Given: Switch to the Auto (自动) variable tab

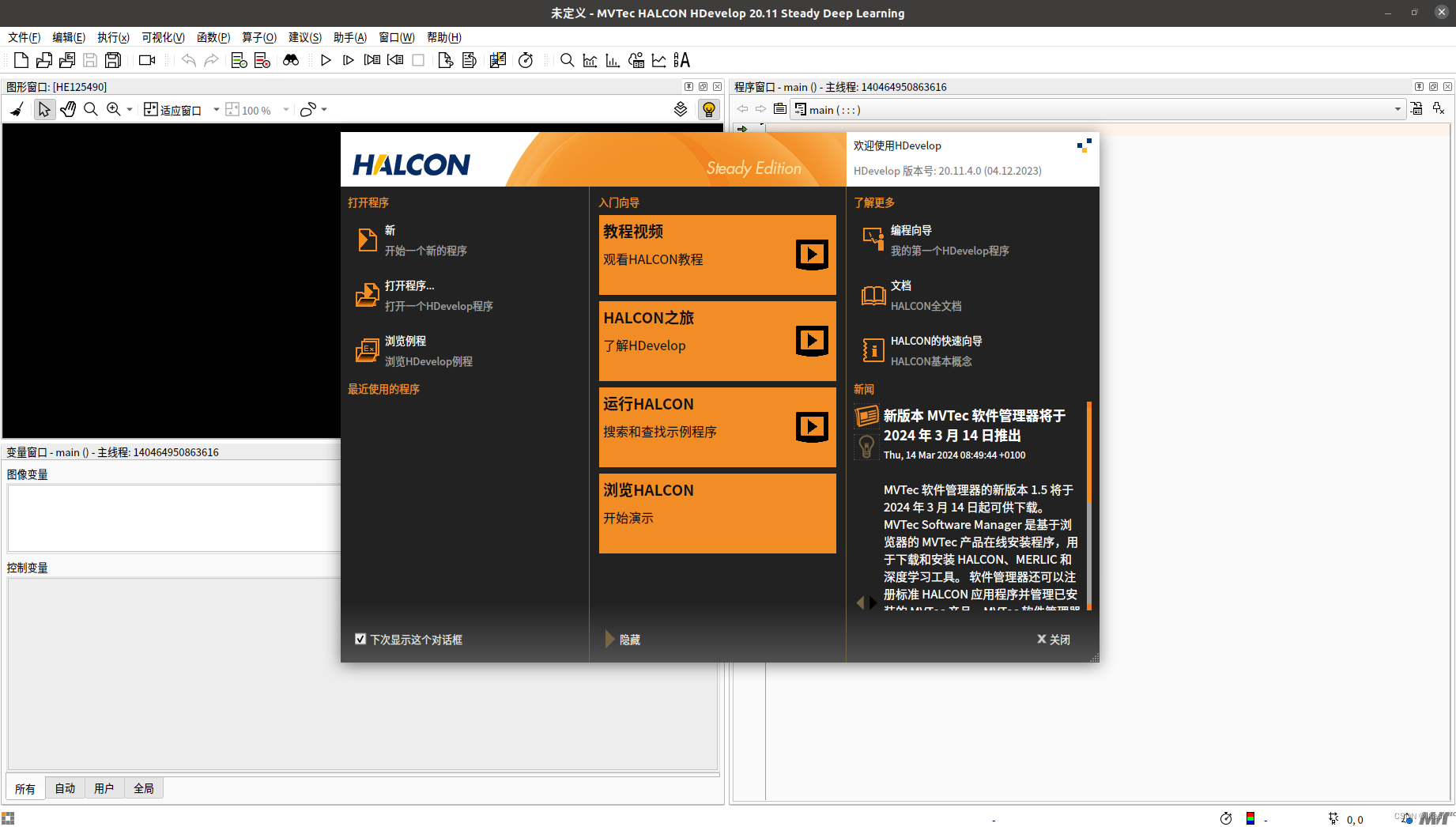Looking at the screenshot, I should (x=65, y=788).
